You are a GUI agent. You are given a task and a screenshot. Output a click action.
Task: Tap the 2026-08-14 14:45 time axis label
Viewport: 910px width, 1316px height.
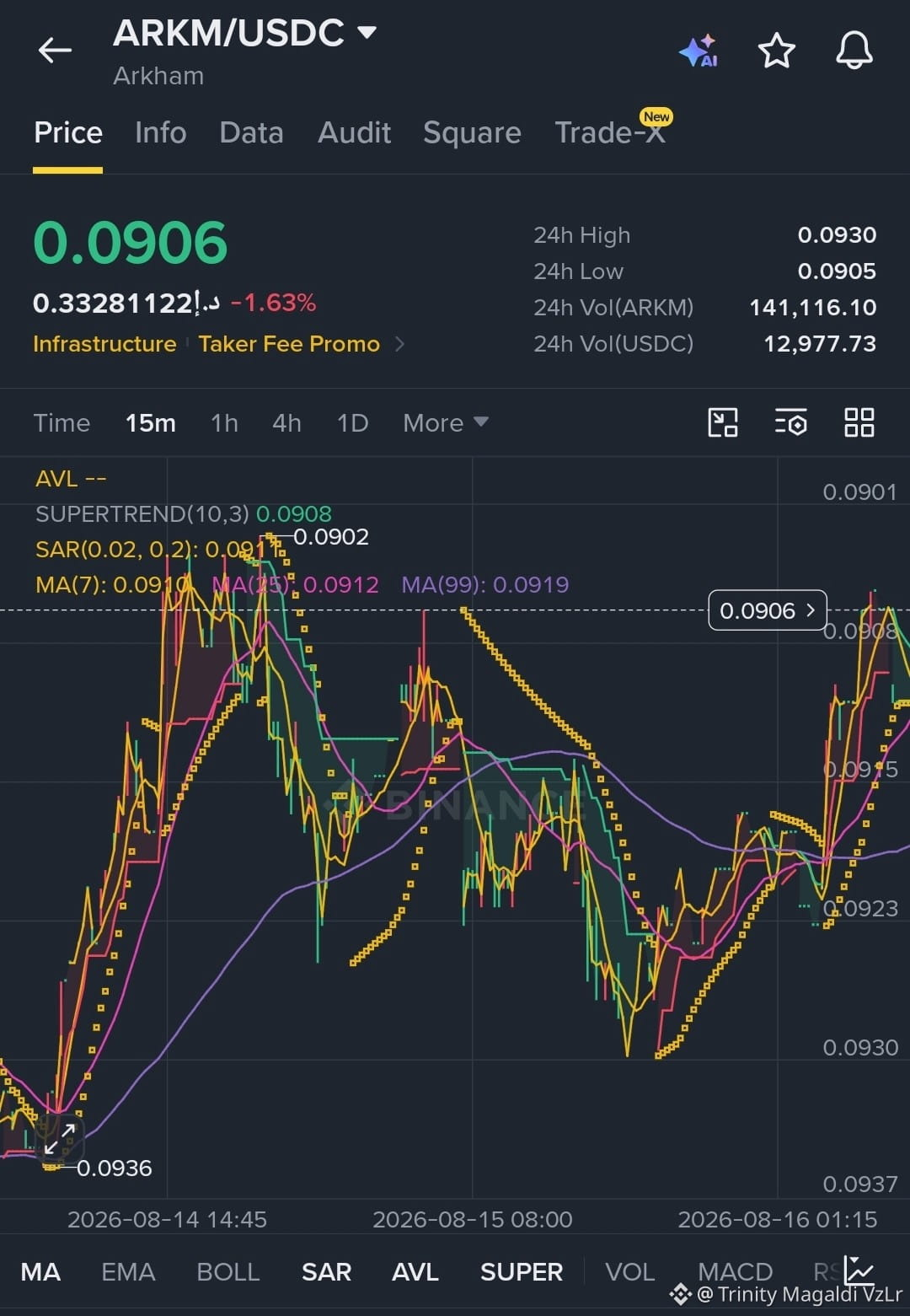[x=167, y=1220]
